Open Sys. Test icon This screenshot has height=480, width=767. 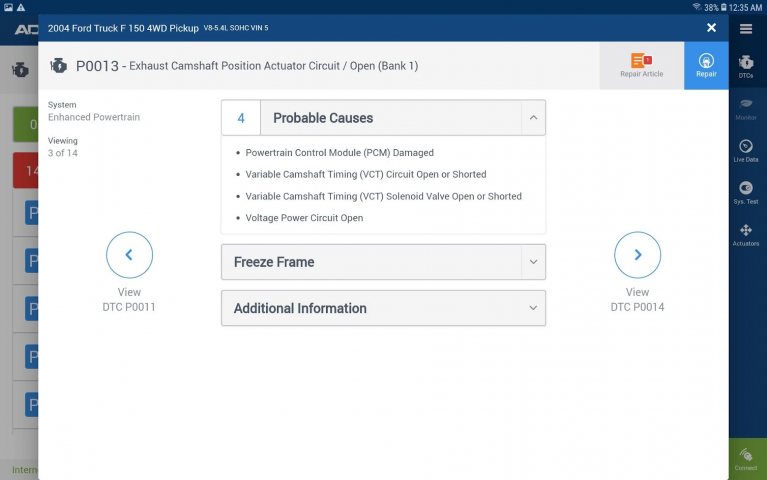(x=745, y=193)
